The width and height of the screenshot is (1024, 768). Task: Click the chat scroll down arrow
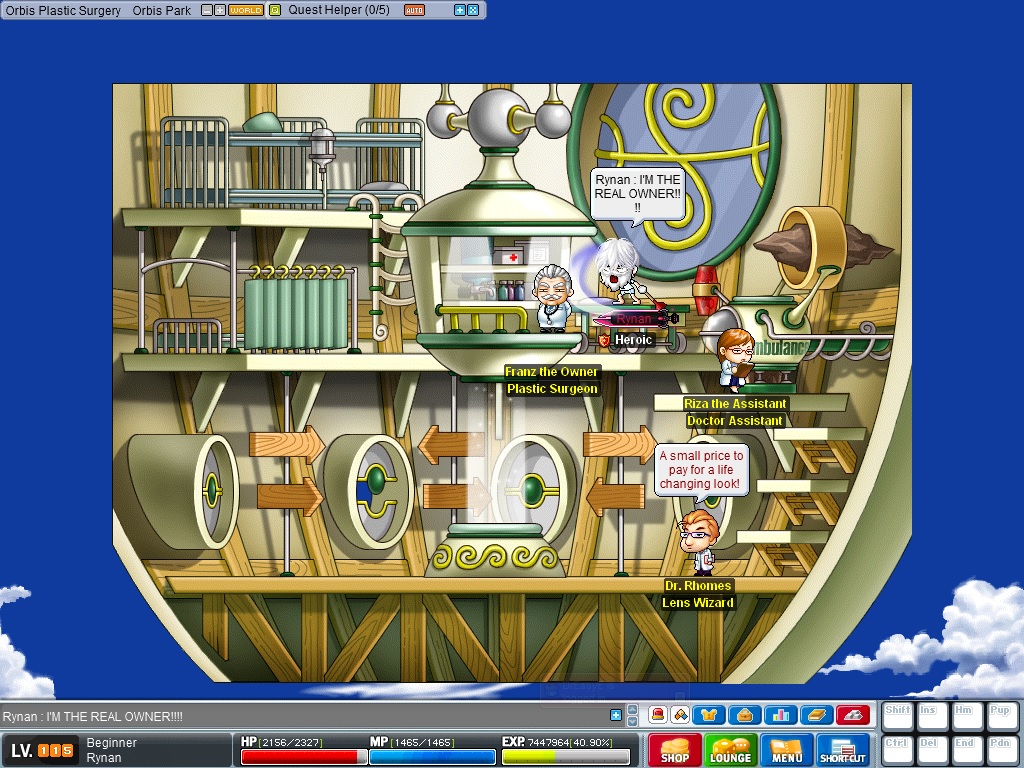tap(632, 721)
